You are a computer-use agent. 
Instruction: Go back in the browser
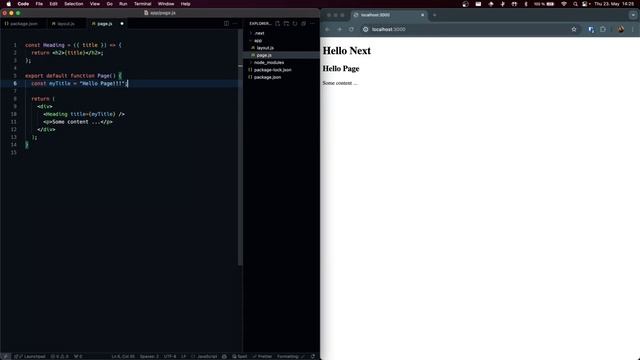click(327, 29)
